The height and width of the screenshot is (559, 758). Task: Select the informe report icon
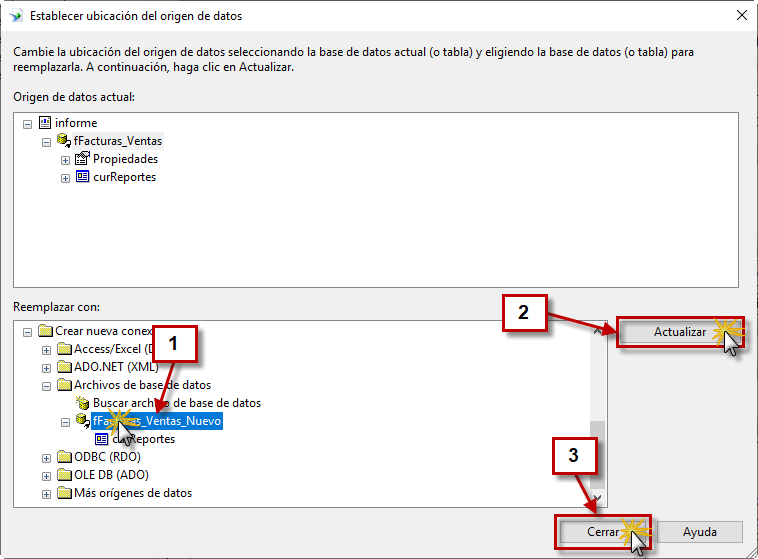[x=45, y=123]
